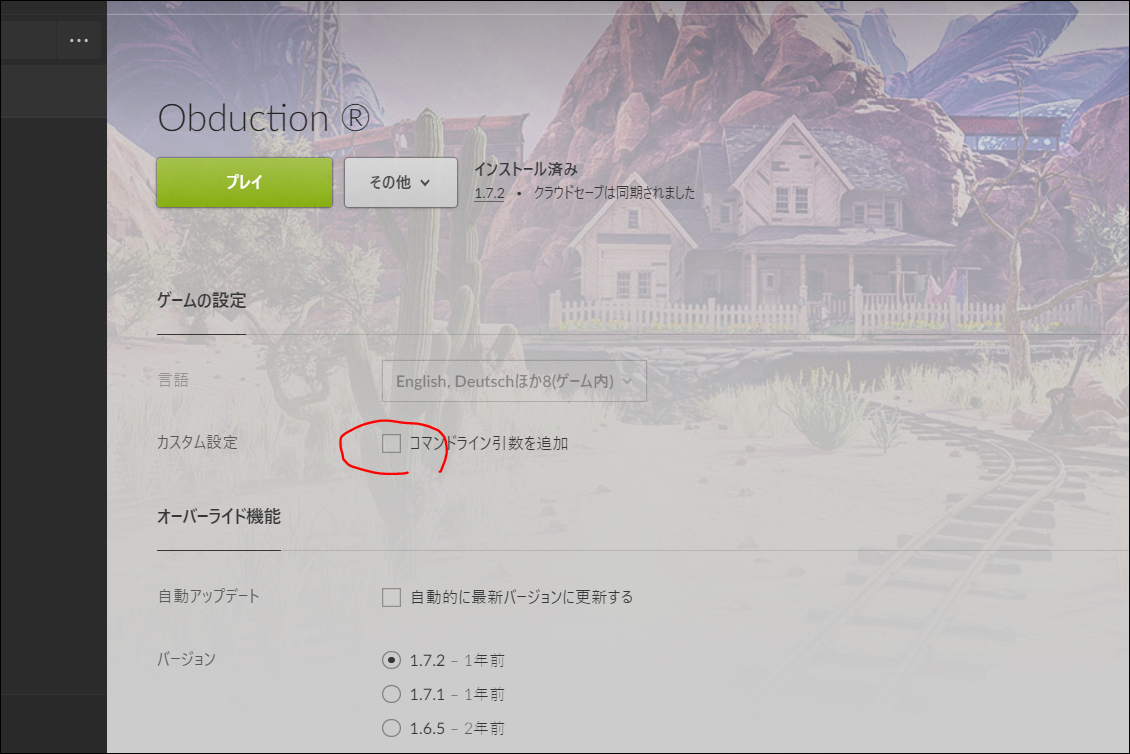Select version 1.7.2 radio button
1130x754 pixels.
point(391,660)
